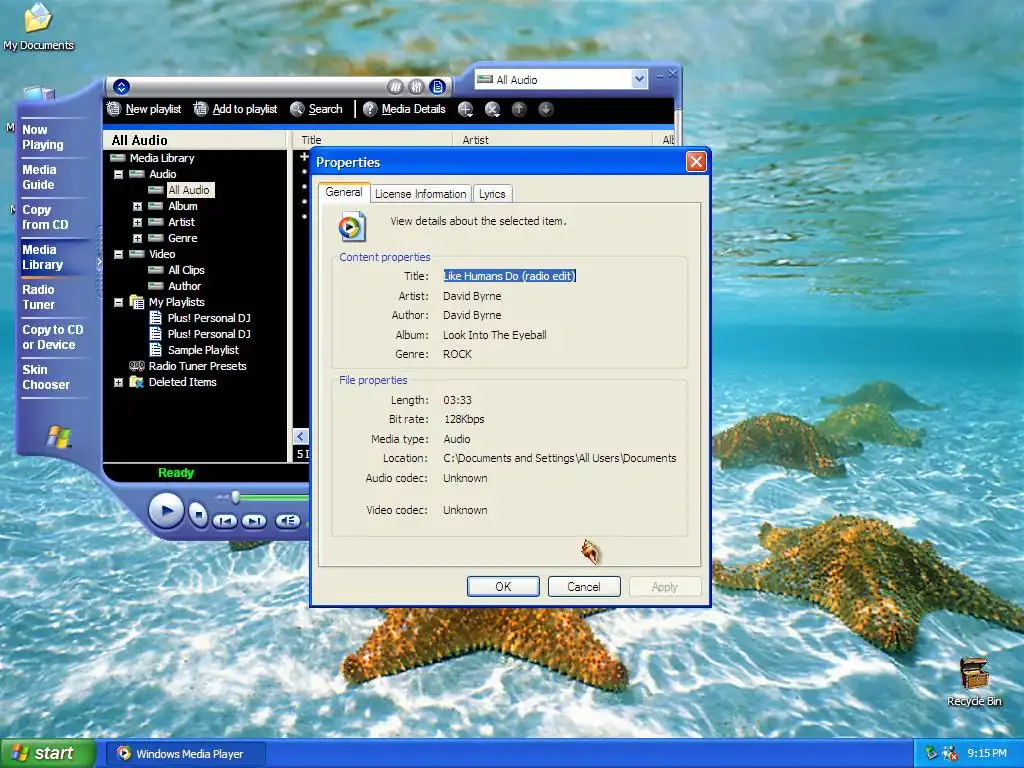Screen dimensions: 1024x768
Task: Select Media Library root tree item
Action: click(162, 158)
